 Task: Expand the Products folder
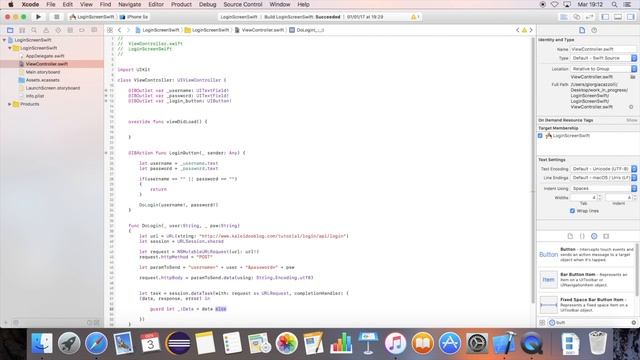click(x=10, y=104)
